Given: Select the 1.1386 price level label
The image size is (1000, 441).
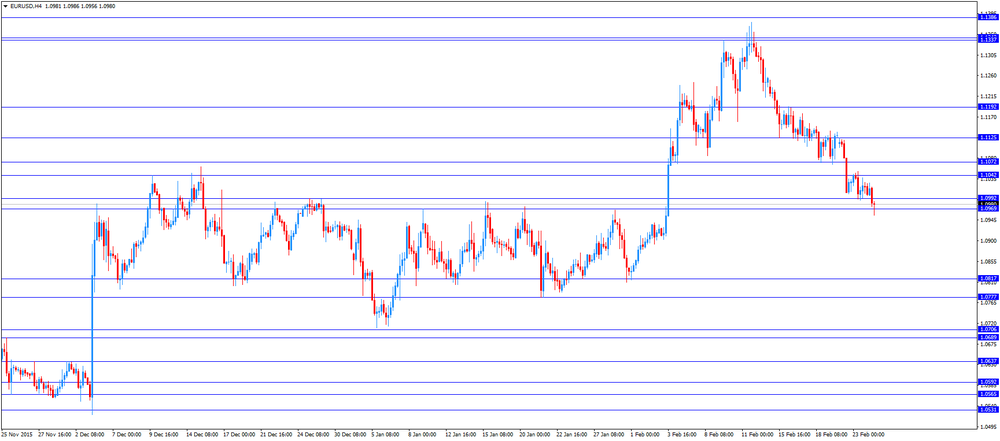Looking at the screenshot, I should [988, 18].
